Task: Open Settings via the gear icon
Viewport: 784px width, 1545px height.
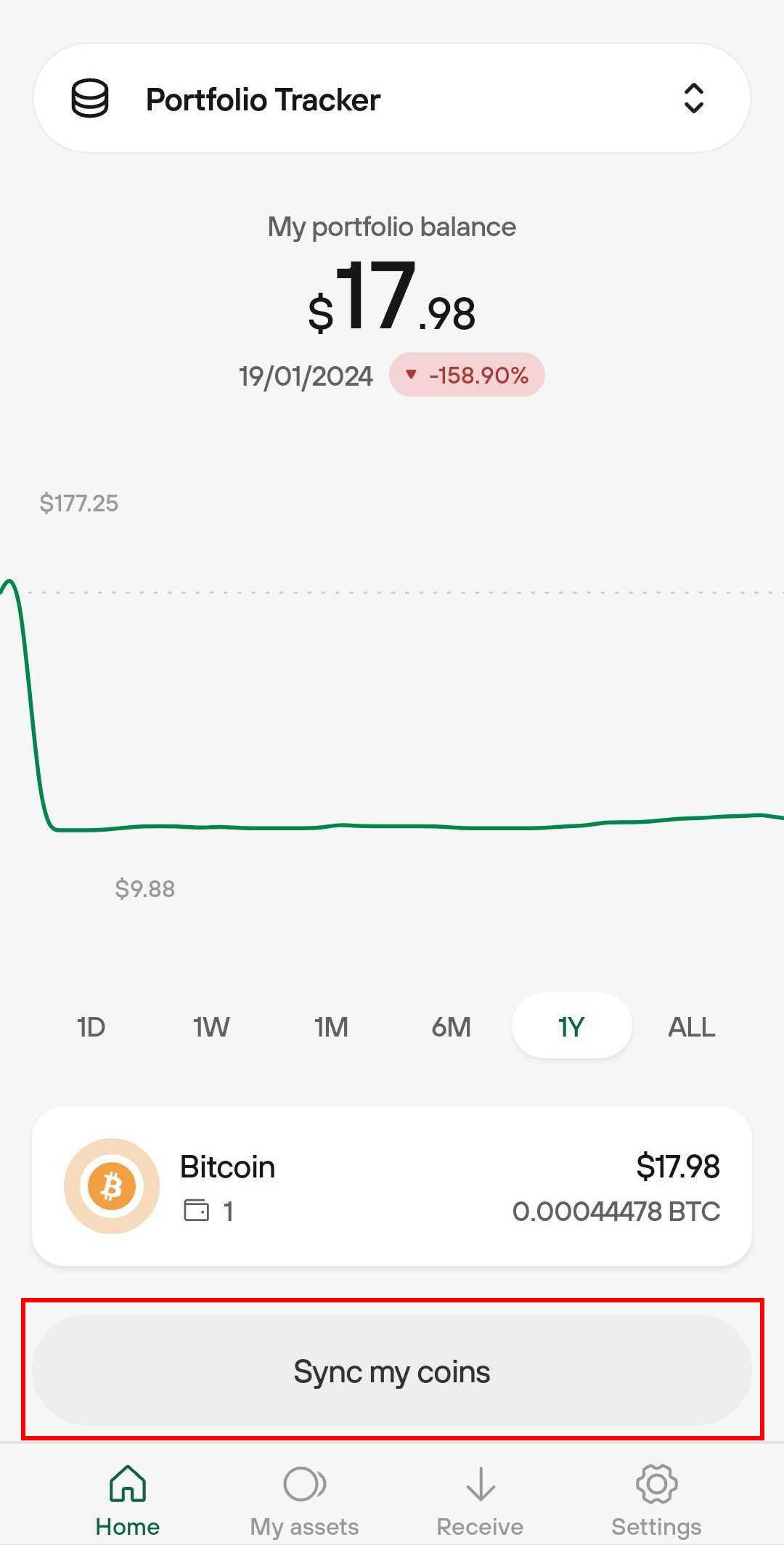Action: [x=657, y=1483]
